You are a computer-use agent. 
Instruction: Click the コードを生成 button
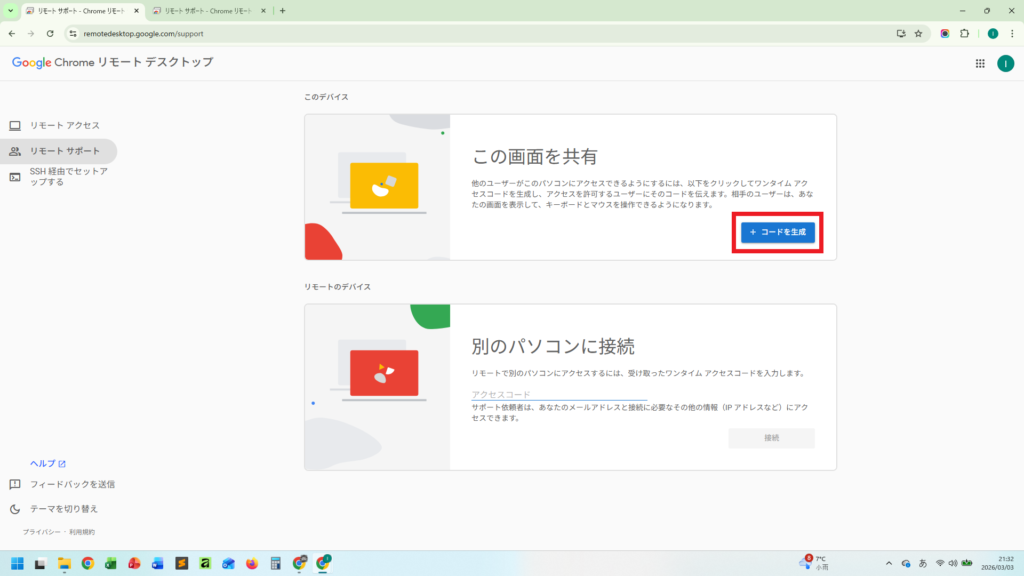(778, 232)
